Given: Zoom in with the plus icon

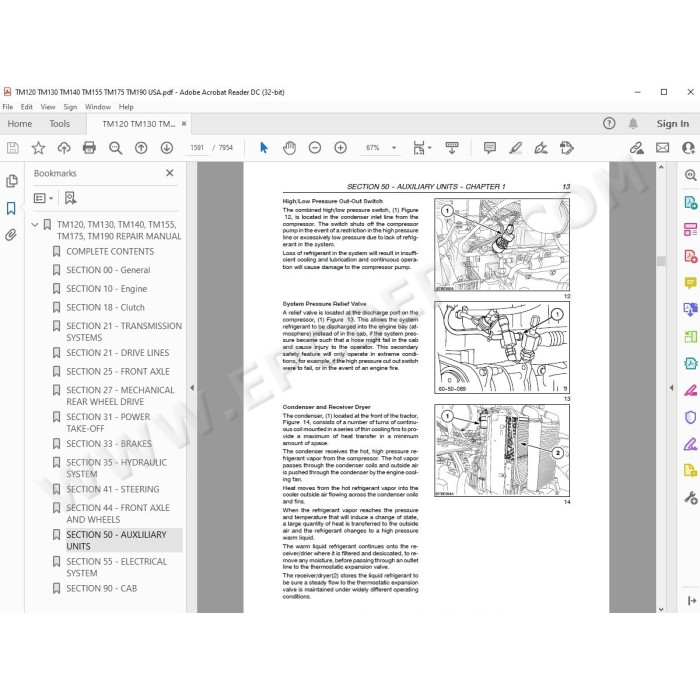Looking at the screenshot, I should pyautogui.click(x=341, y=148).
